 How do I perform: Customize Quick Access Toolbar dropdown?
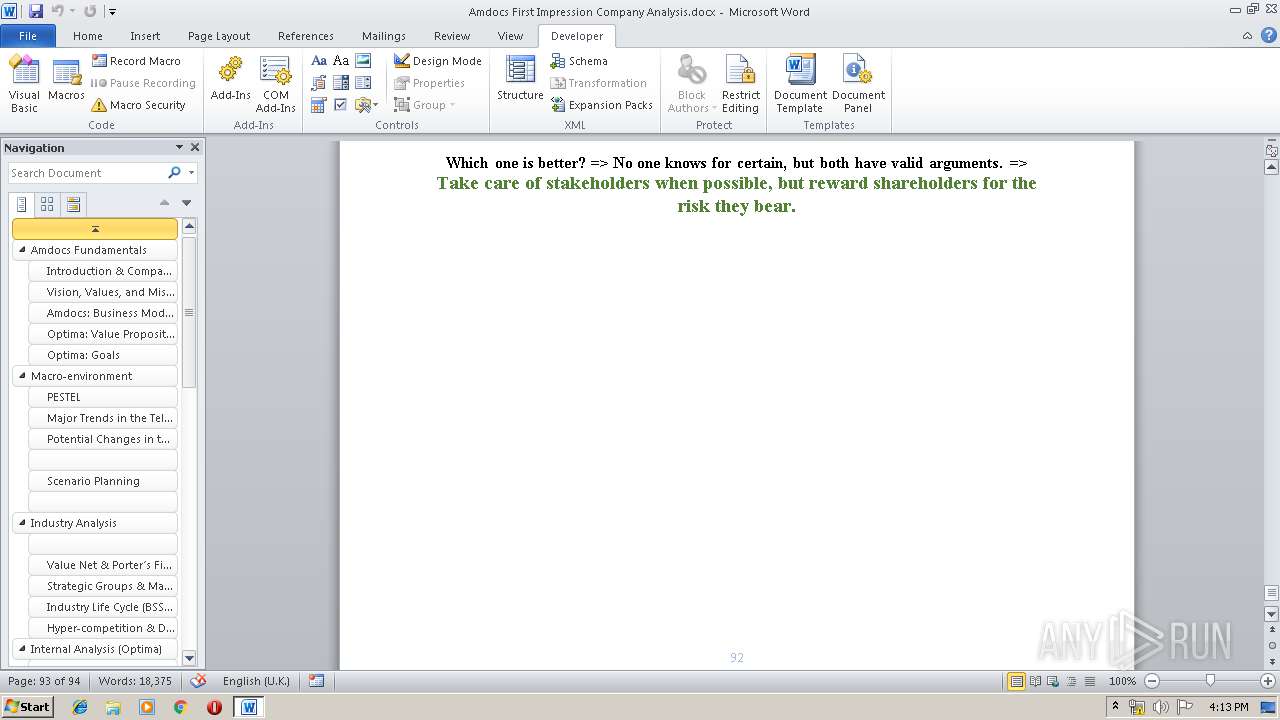[112, 12]
